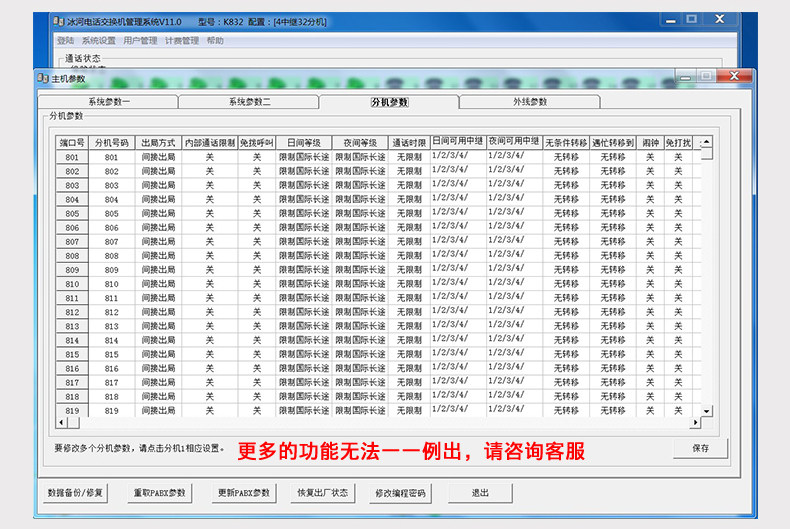Click the 恢复出厂状态 button

[x=322, y=493]
